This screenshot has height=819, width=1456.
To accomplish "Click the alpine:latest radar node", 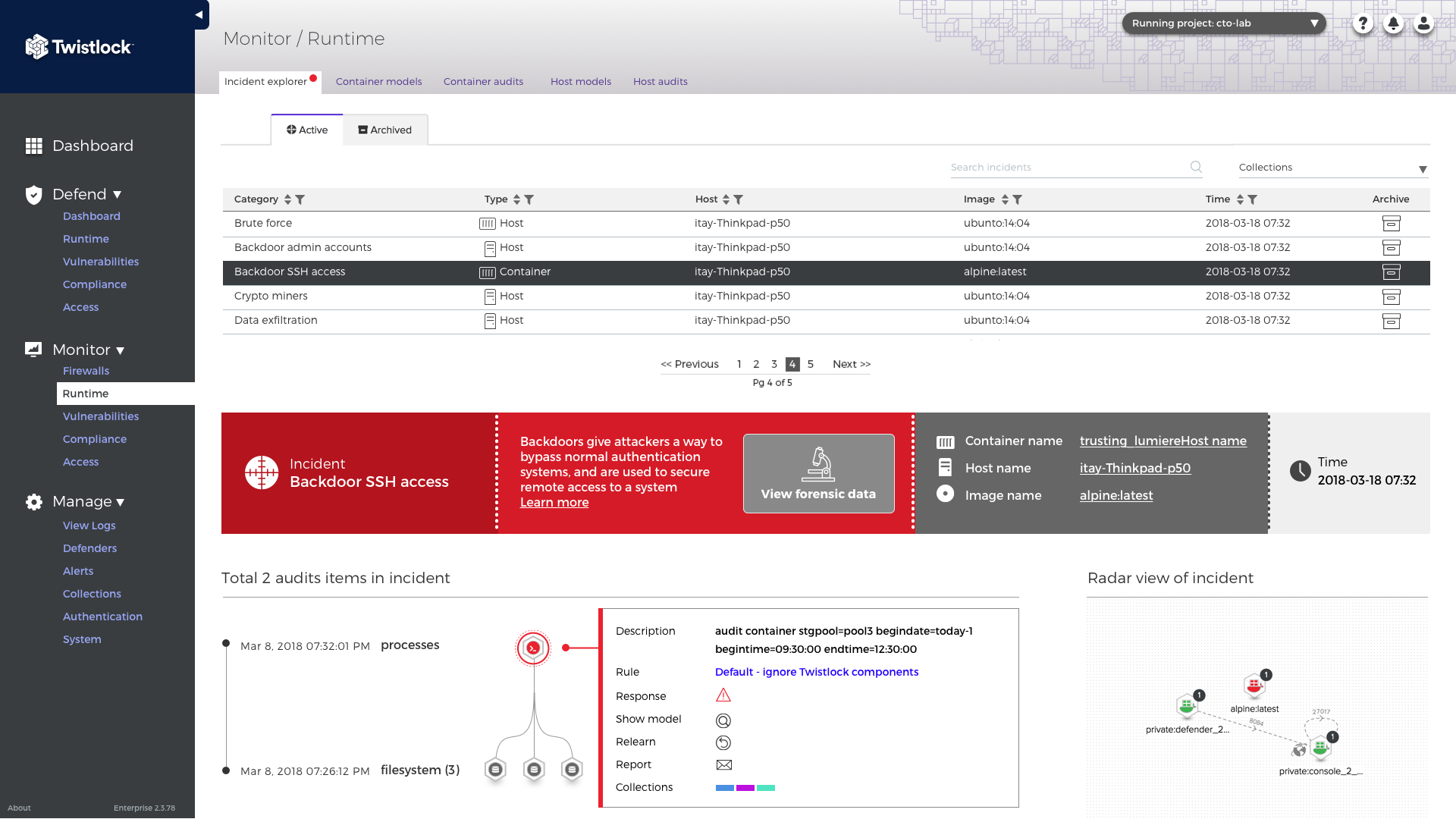I will [x=1254, y=686].
